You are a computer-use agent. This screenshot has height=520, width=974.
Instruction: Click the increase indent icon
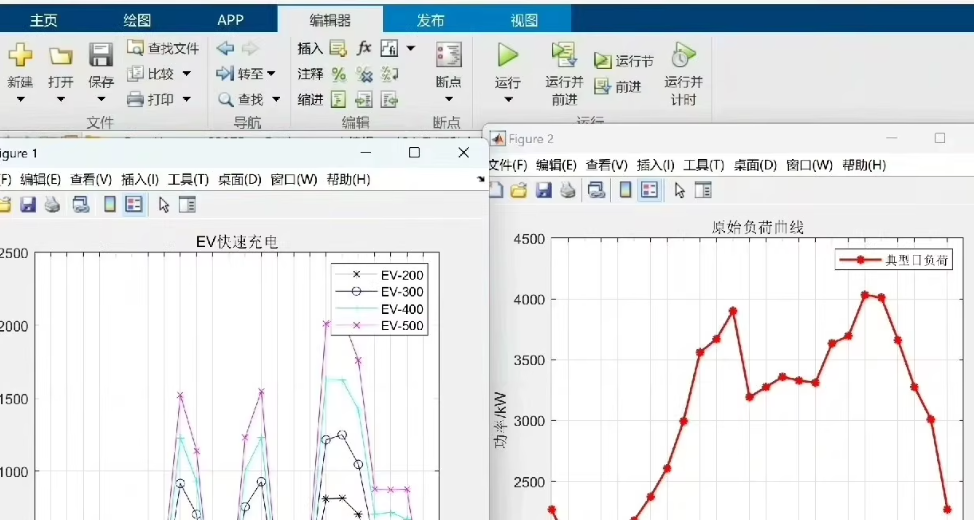[x=363, y=99]
